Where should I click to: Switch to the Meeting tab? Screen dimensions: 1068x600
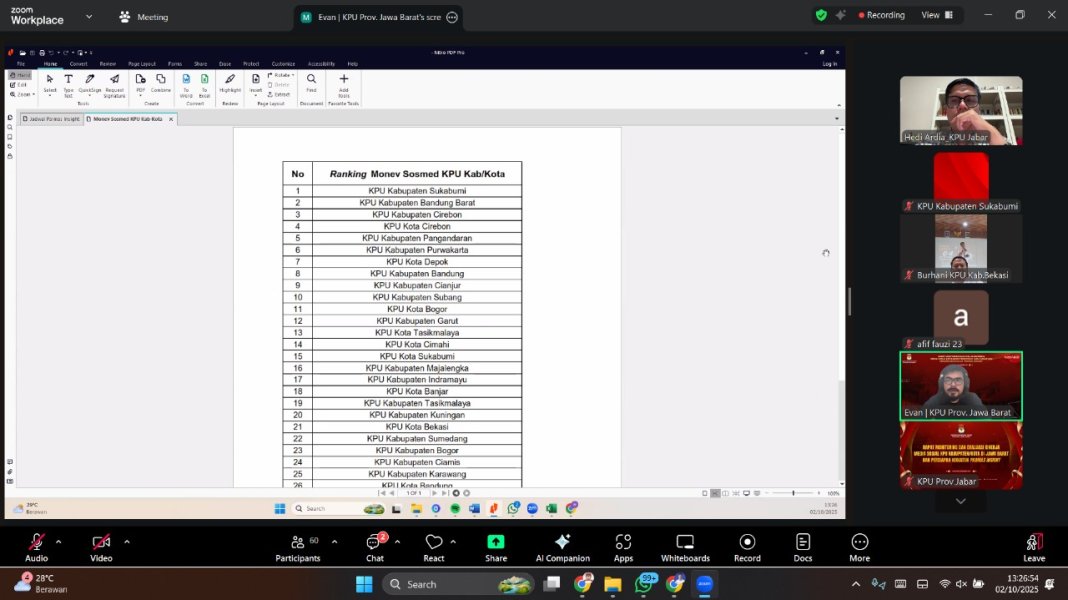144,17
